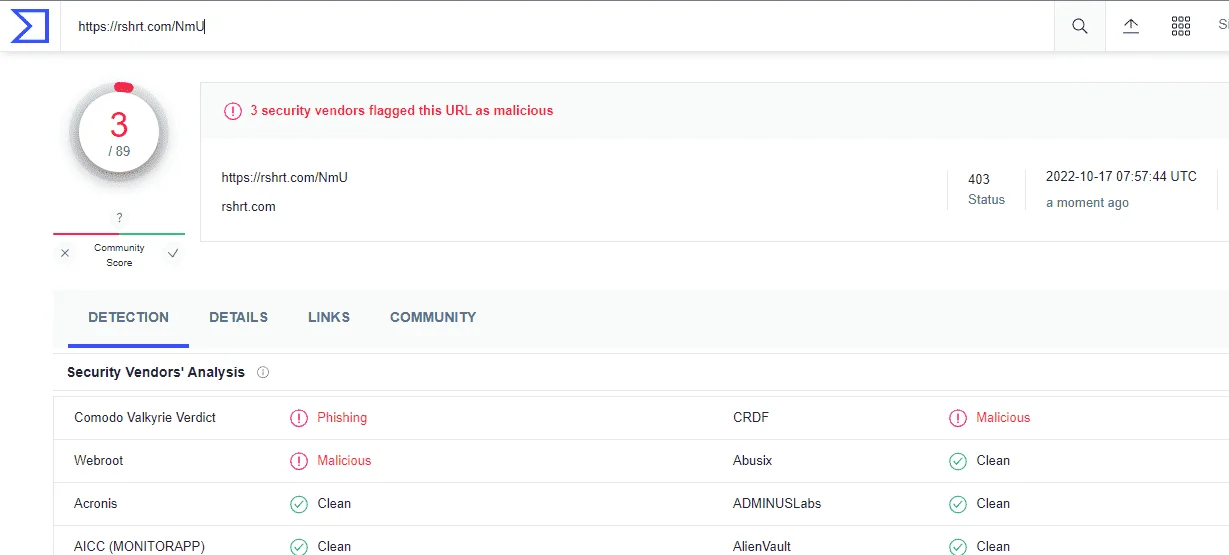
Task: Open the DETAILS tab
Action: pos(238,317)
